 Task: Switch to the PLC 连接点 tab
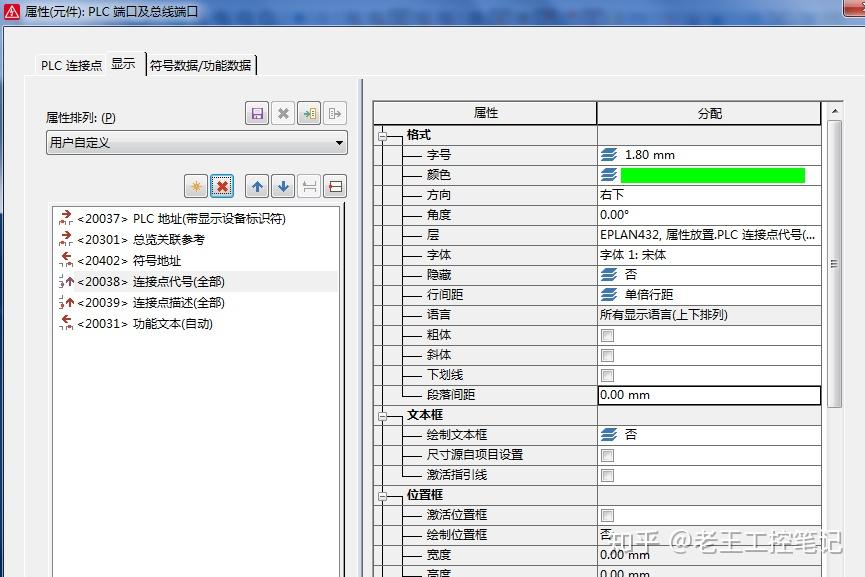tap(69, 64)
